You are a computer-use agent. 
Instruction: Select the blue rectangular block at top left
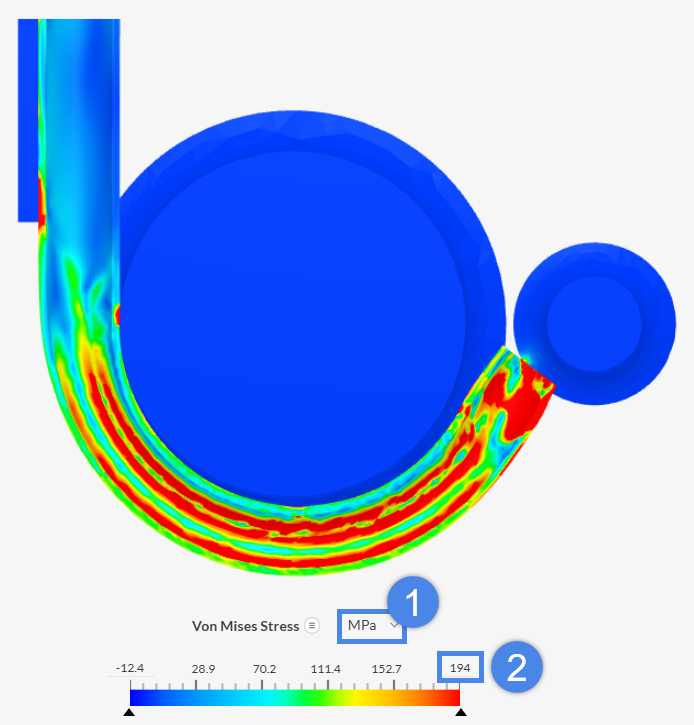27,120
